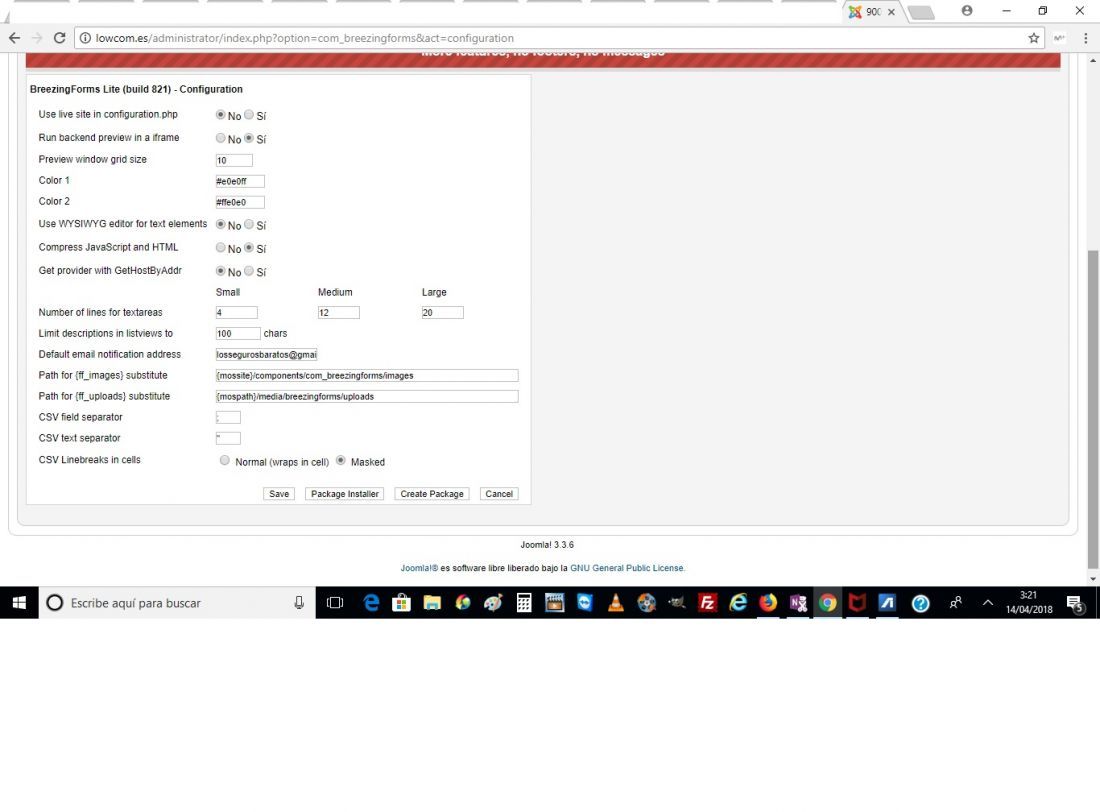Select Sí for Run backend preview in iframe
Viewport: 1100px width, 812px height.
tap(249, 138)
